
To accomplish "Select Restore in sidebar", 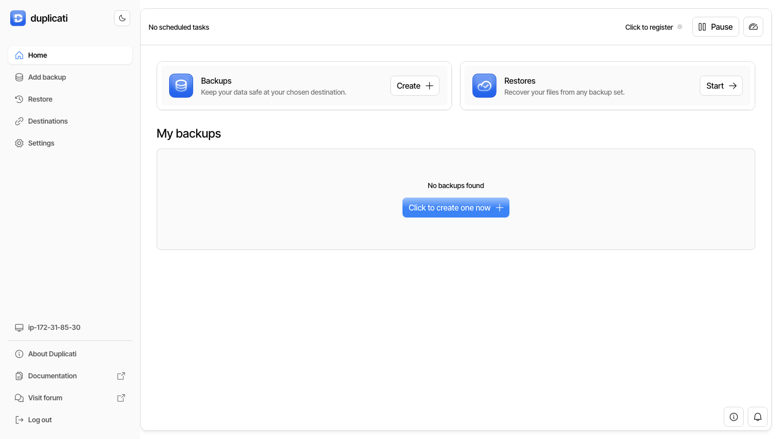I will (x=70, y=99).
